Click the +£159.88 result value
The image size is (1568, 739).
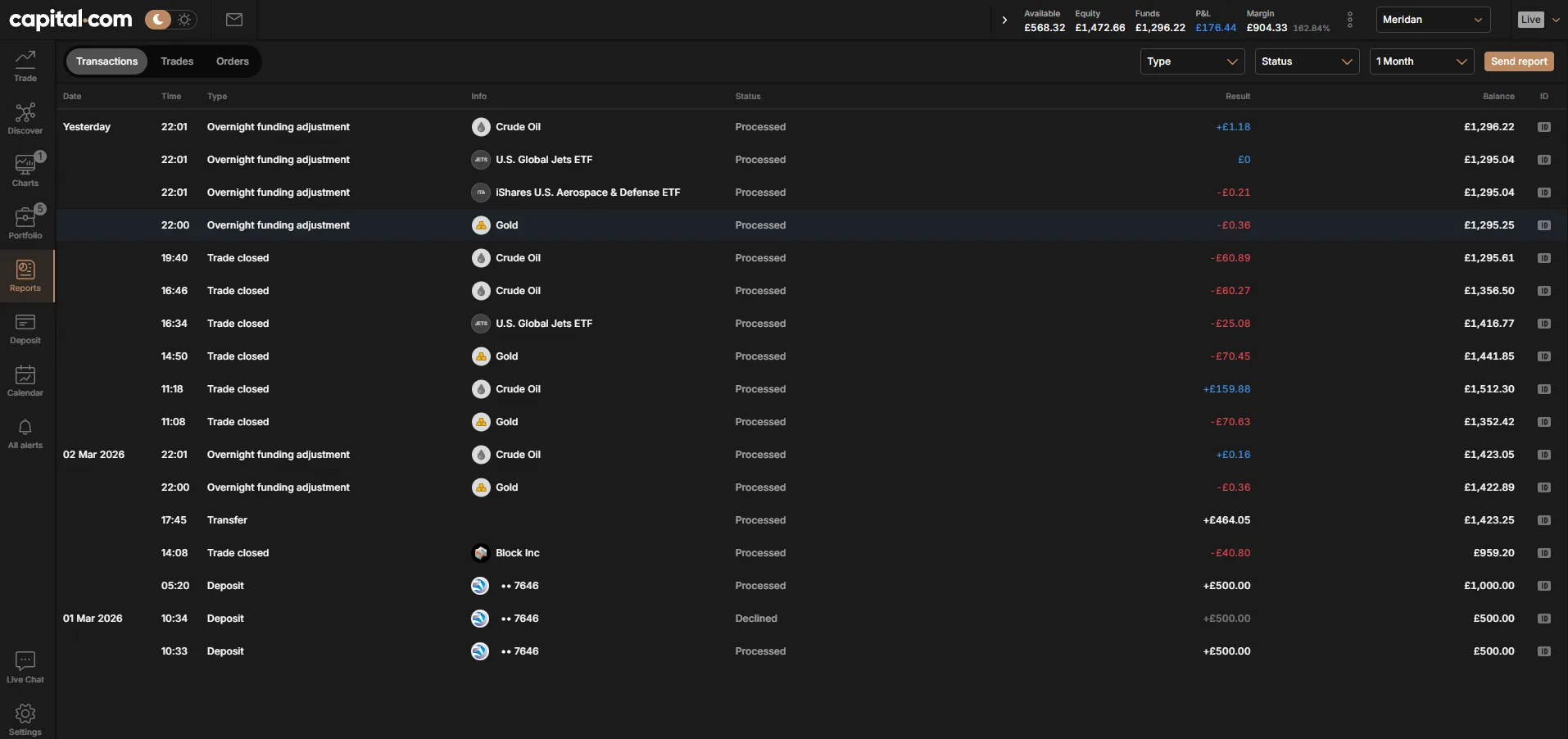[1226, 389]
